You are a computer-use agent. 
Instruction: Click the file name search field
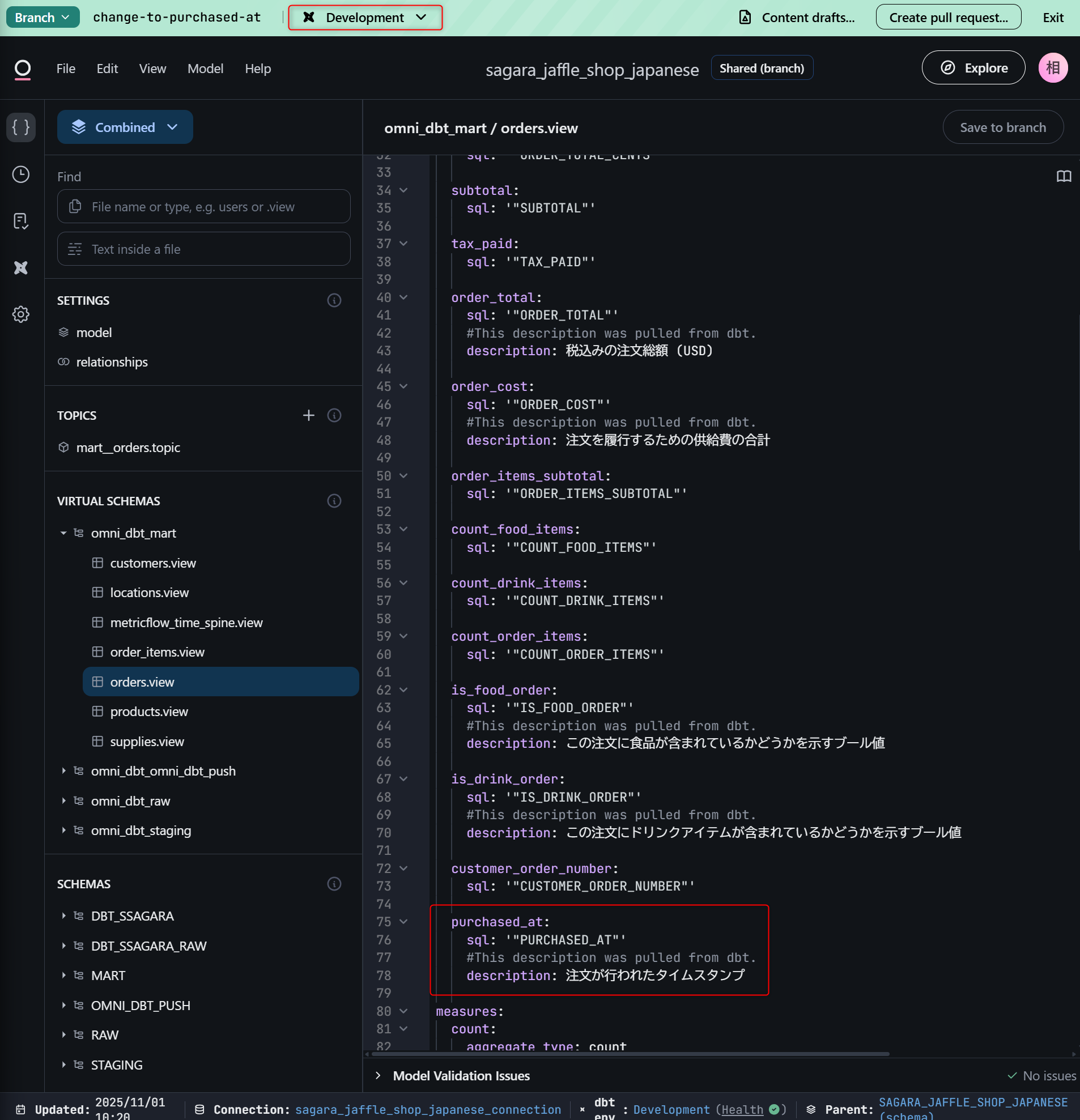[x=204, y=207]
